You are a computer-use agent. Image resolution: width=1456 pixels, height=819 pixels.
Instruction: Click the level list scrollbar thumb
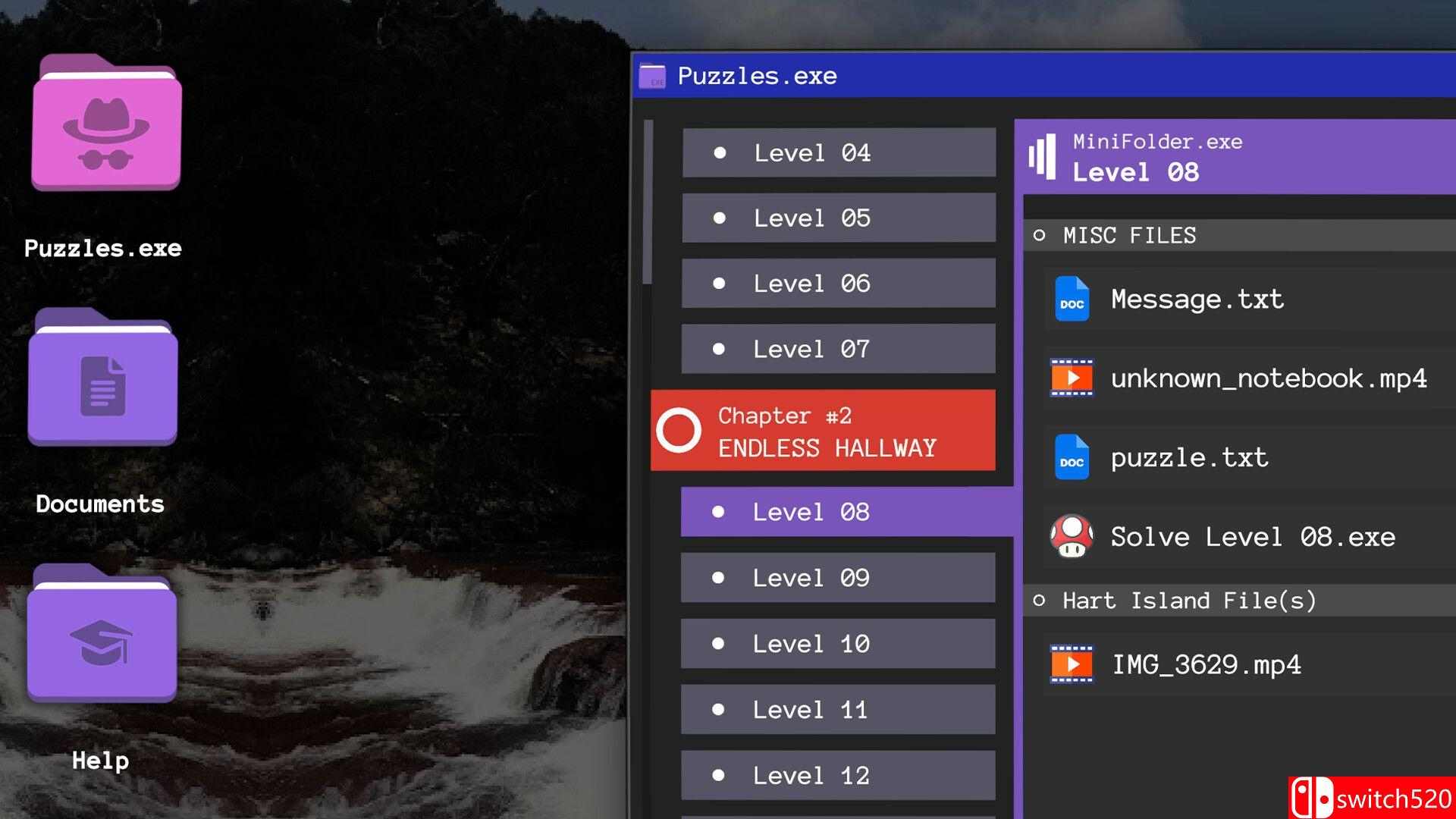click(648, 202)
